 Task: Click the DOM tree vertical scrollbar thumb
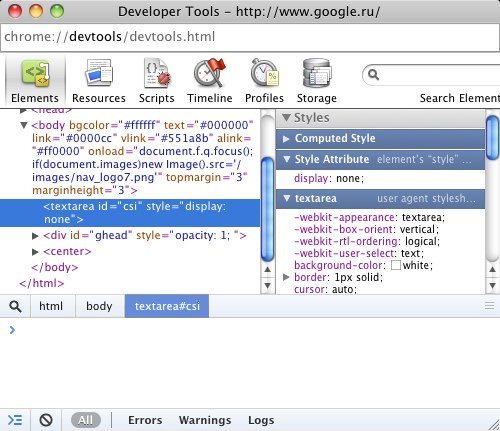tap(267, 209)
